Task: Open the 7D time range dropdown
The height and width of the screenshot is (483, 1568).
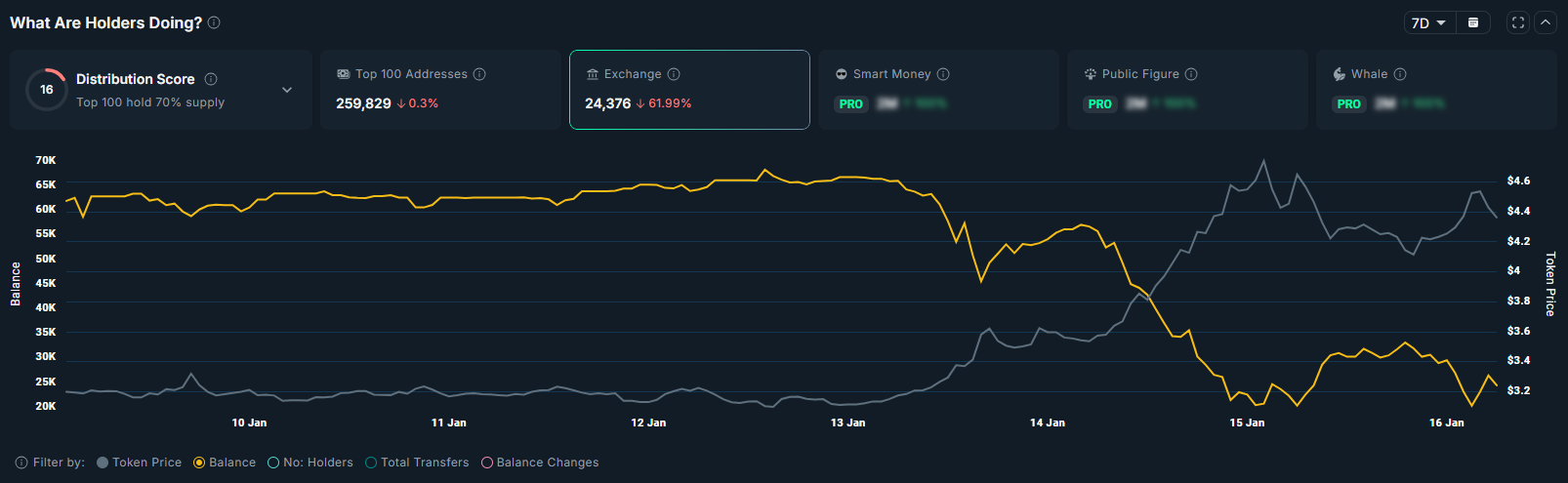Action: pos(1428,22)
